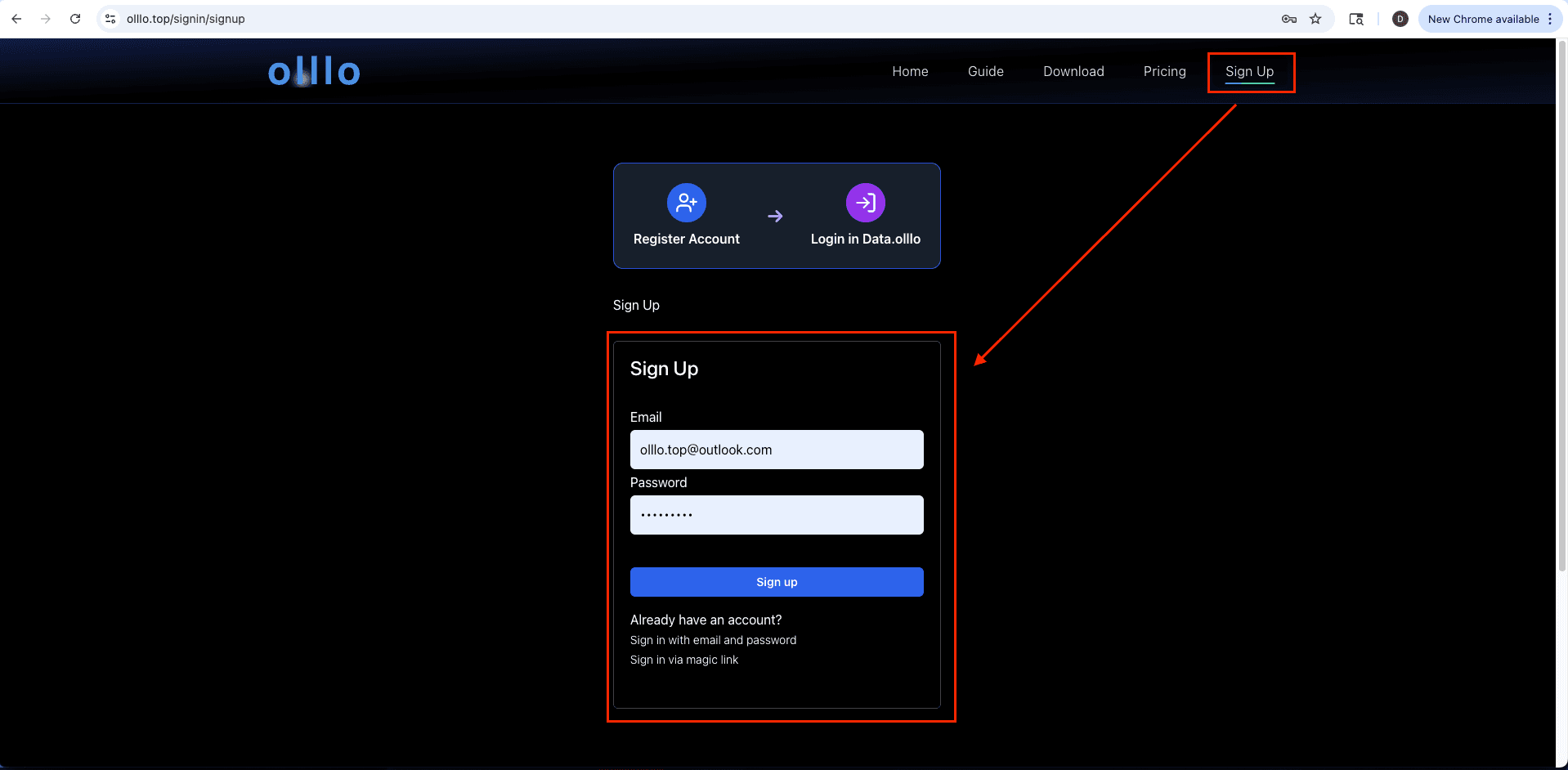
Task: Select the Pricing navigation item
Action: tap(1164, 71)
